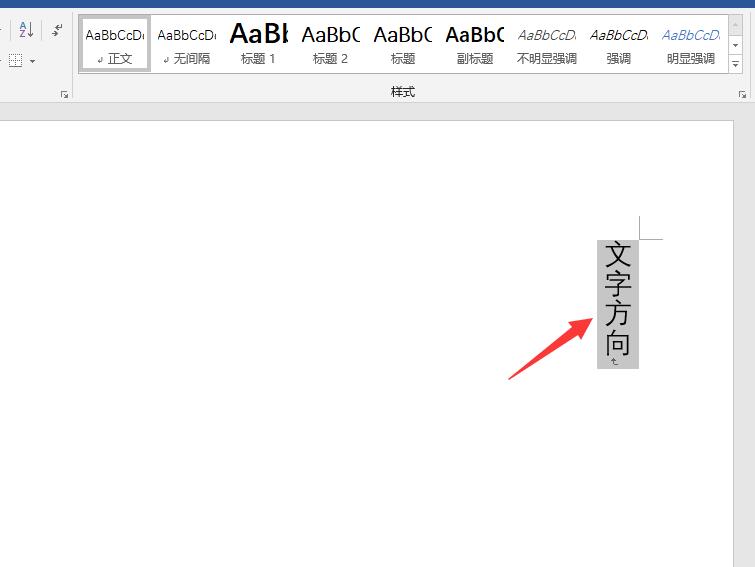Apply the 不明显强调 style

[x=547, y=45]
